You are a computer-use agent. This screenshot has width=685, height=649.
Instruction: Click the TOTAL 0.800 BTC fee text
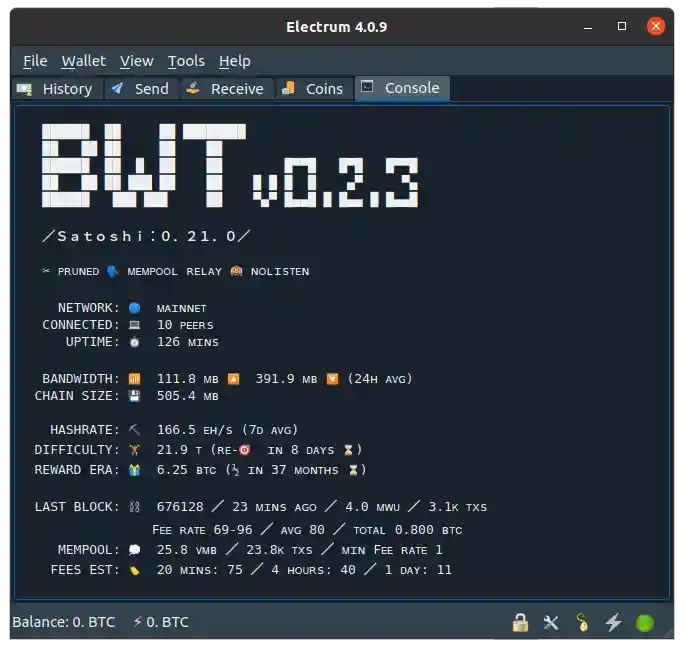click(408, 530)
